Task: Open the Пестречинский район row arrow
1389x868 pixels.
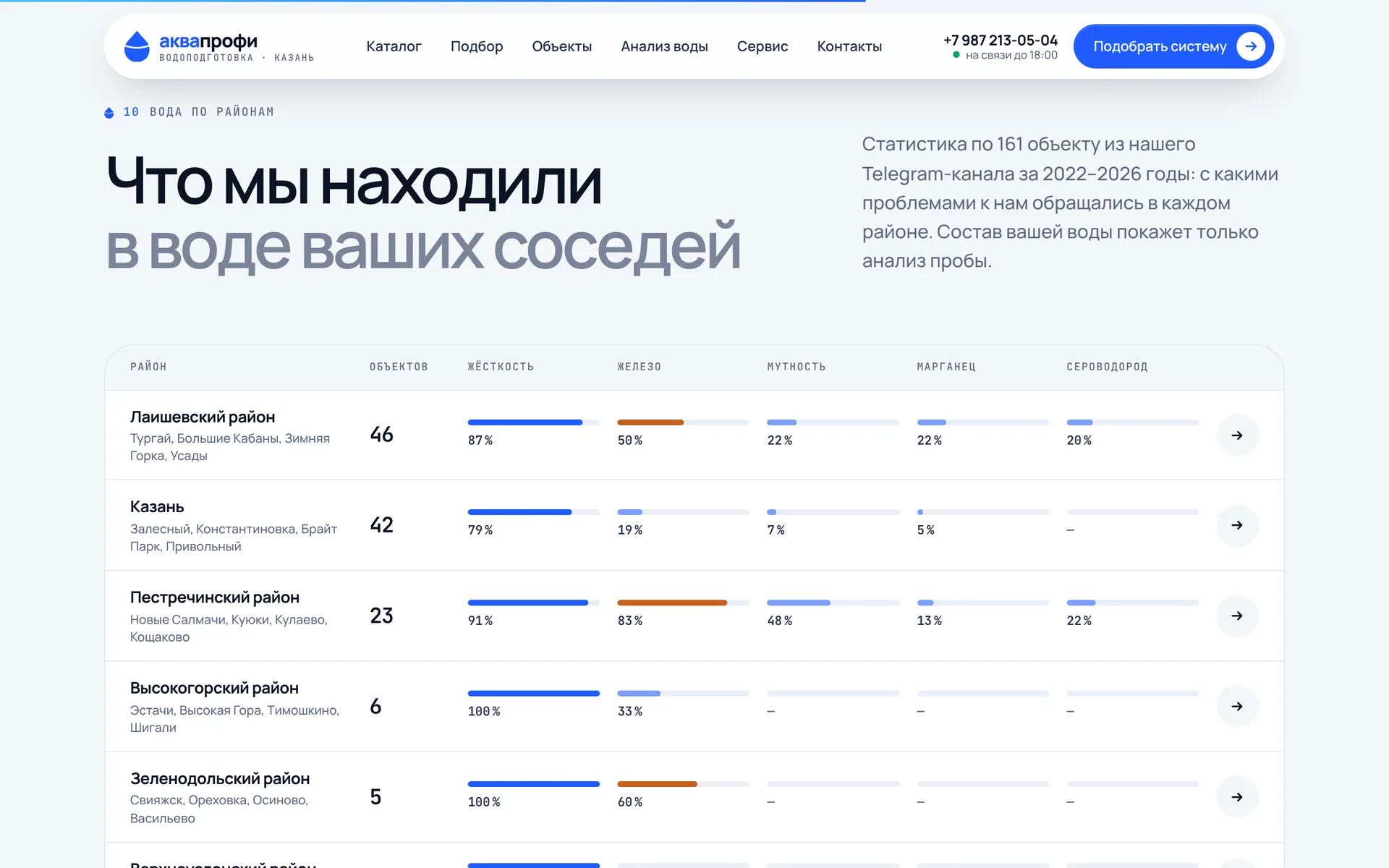Action: [1237, 616]
